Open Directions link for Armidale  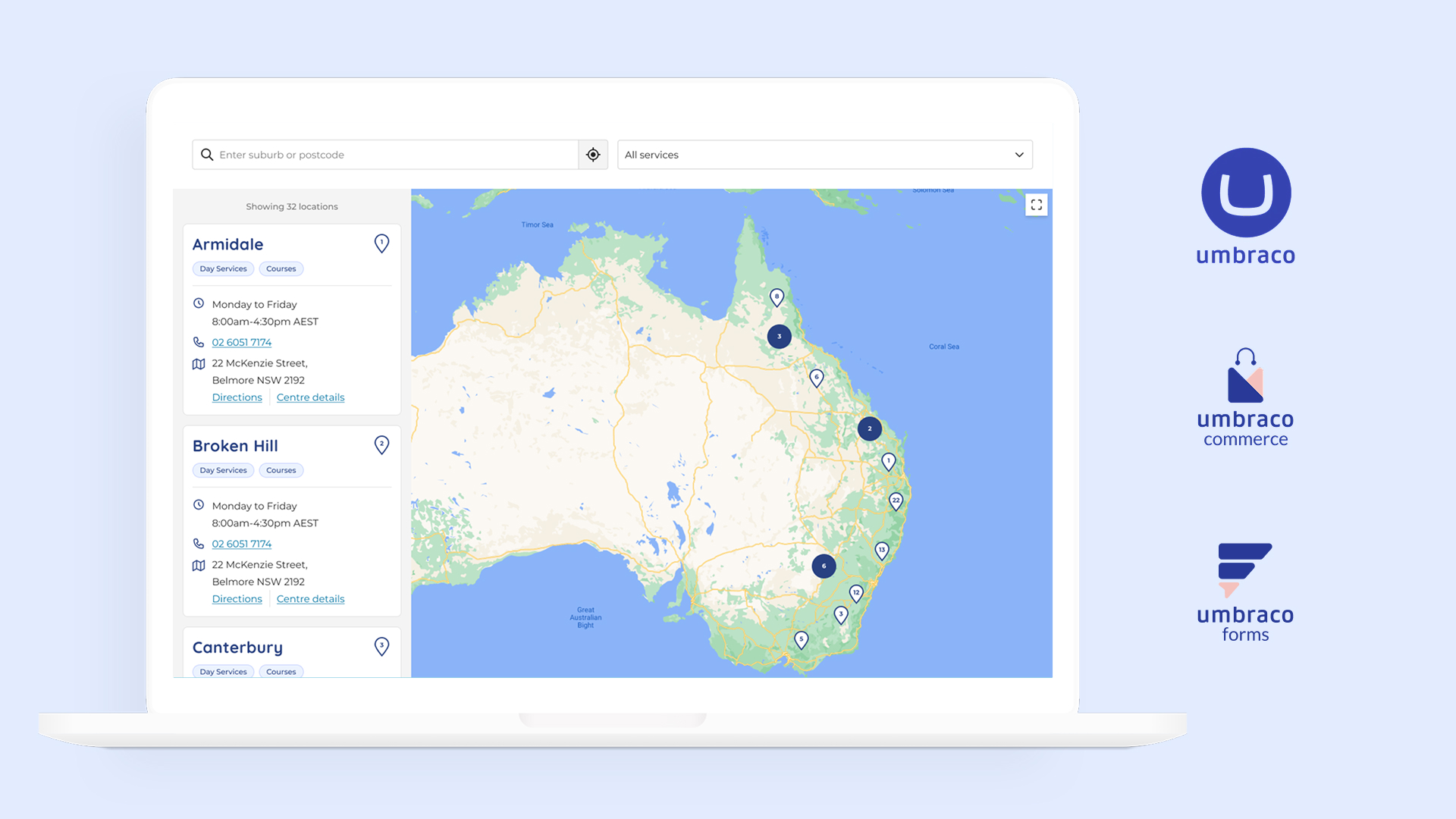[x=237, y=397]
